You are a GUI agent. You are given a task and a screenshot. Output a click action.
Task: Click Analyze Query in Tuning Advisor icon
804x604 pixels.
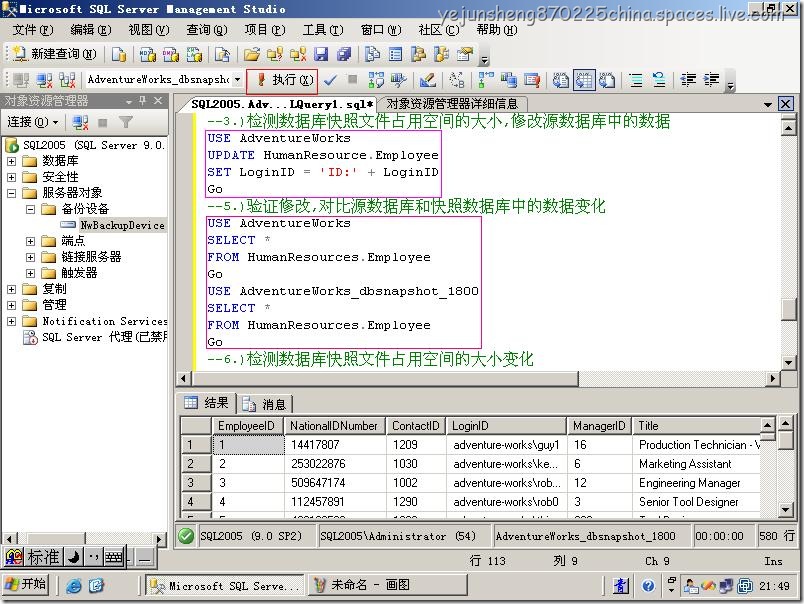tap(398, 80)
